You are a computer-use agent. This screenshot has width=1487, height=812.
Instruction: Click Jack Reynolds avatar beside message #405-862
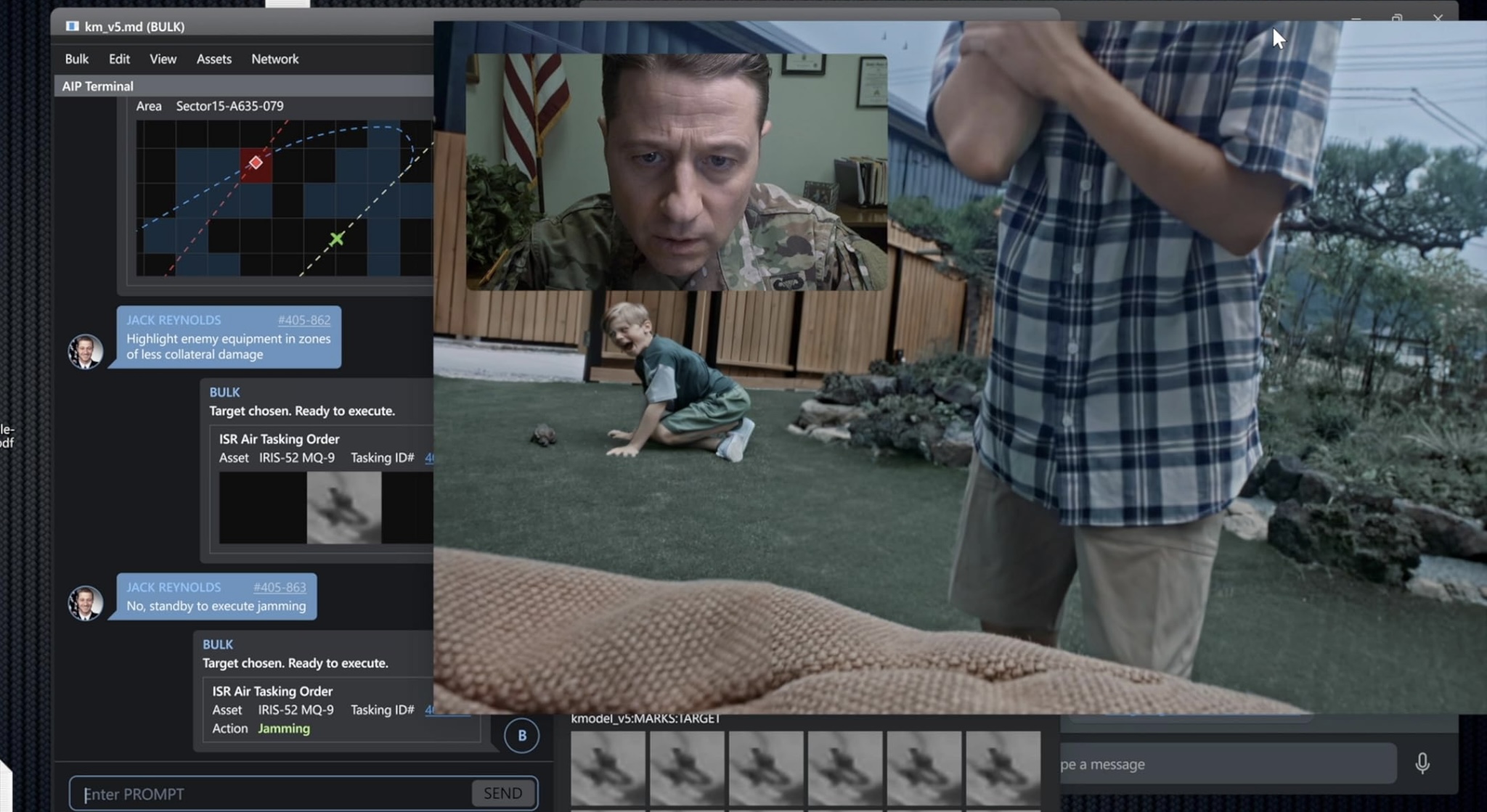pyautogui.click(x=85, y=351)
